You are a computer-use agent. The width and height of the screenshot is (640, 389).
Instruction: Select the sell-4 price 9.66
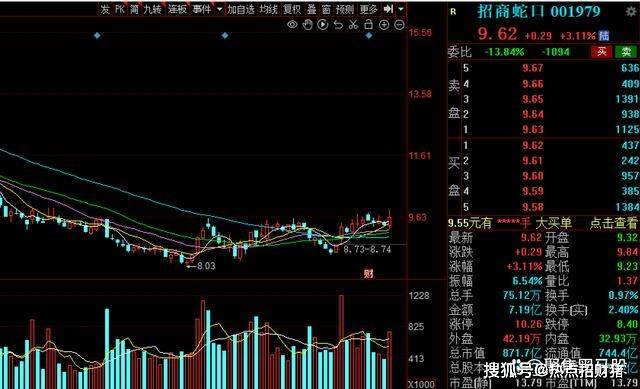tap(533, 84)
